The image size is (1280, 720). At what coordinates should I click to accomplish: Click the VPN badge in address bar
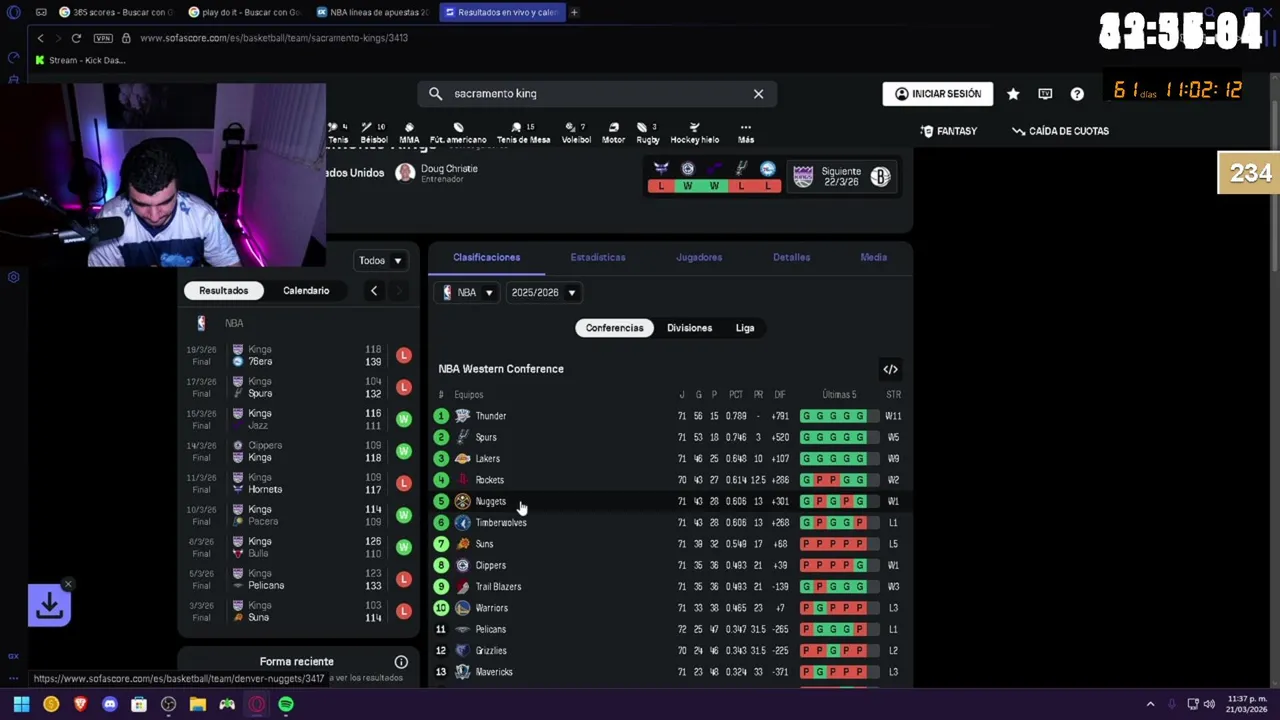coord(103,38)
